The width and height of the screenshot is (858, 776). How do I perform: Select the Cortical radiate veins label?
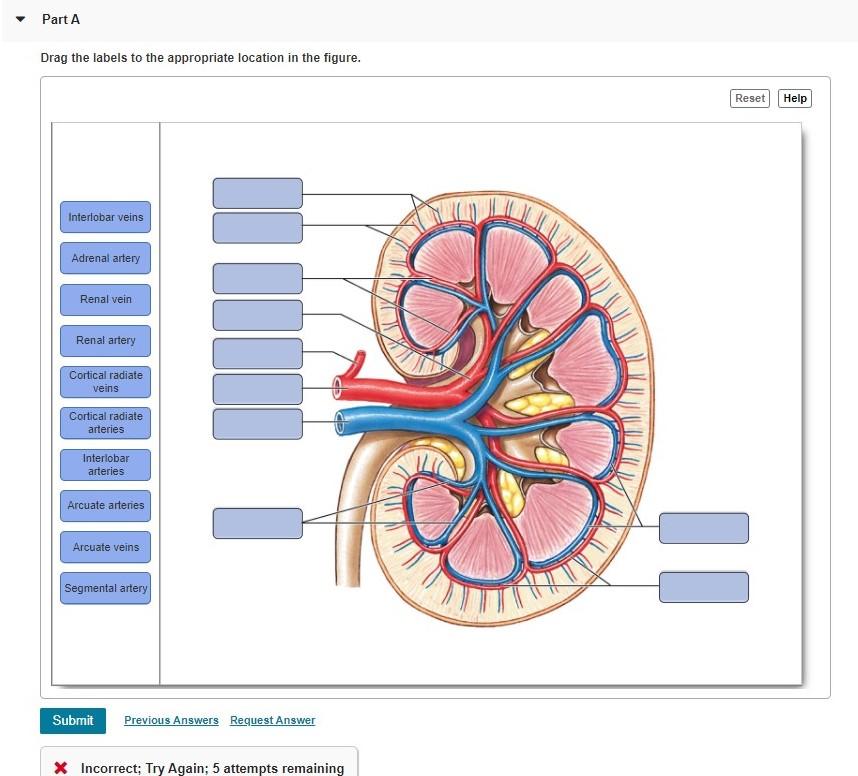pyautogui.click(x=105, y=381)
